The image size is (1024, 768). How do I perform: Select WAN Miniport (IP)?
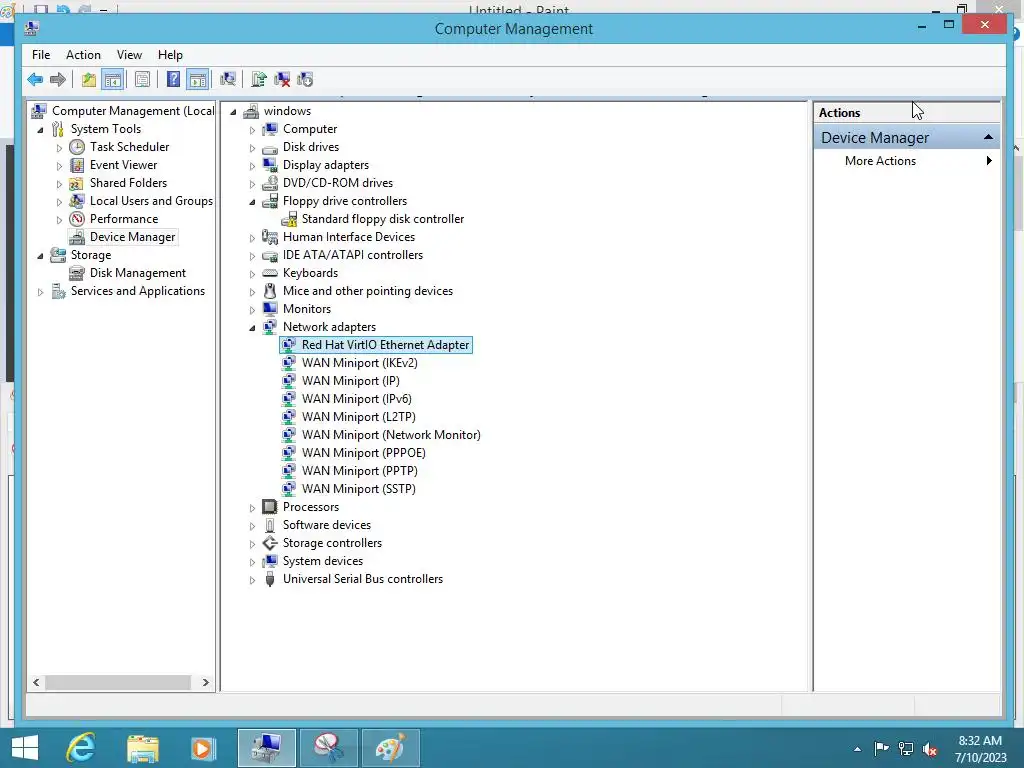(351, 381)
